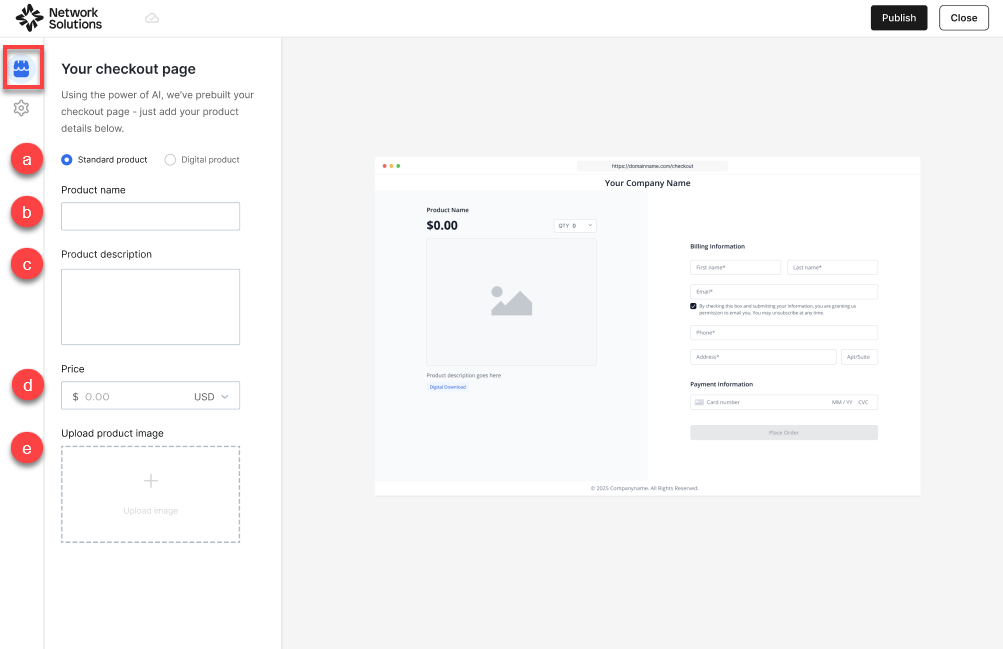Select the Standard product radio button

pyautogui.click(x=67, y=160)
